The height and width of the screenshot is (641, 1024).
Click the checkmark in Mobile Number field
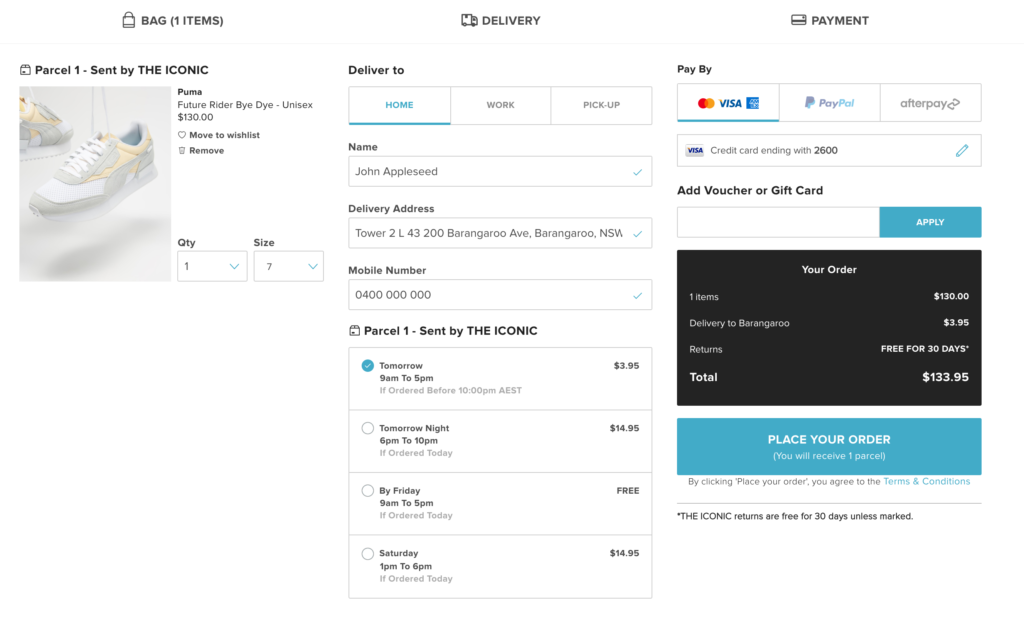click(637, 296)
